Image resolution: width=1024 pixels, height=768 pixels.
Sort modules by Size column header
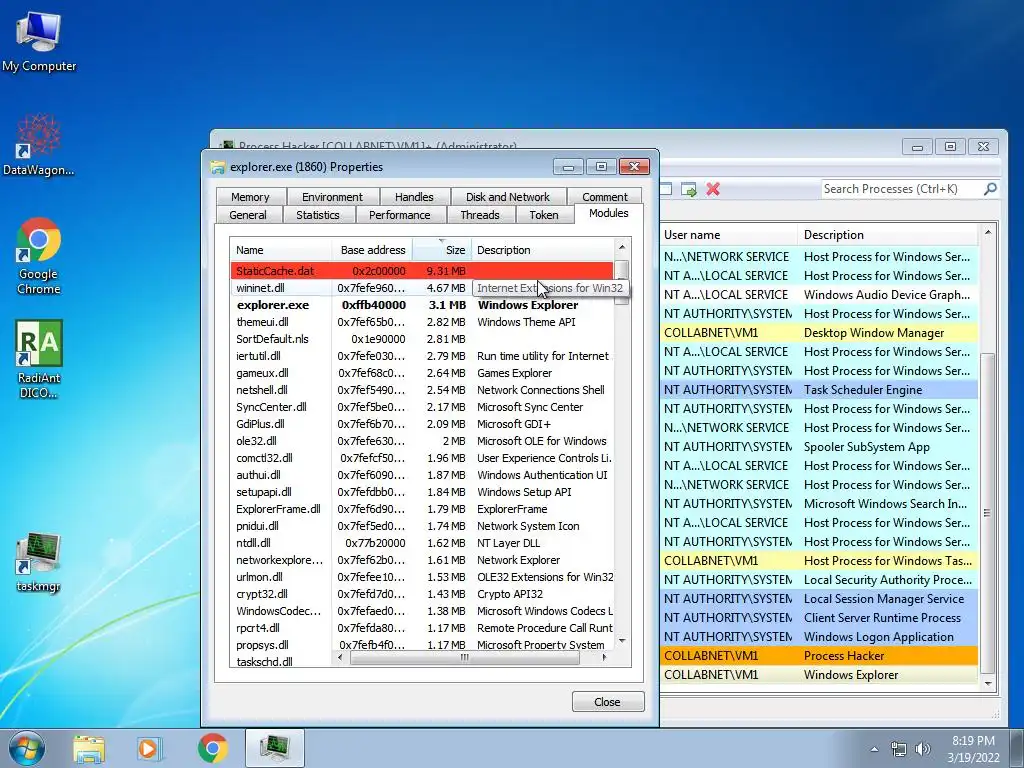[x=442, y=250]
